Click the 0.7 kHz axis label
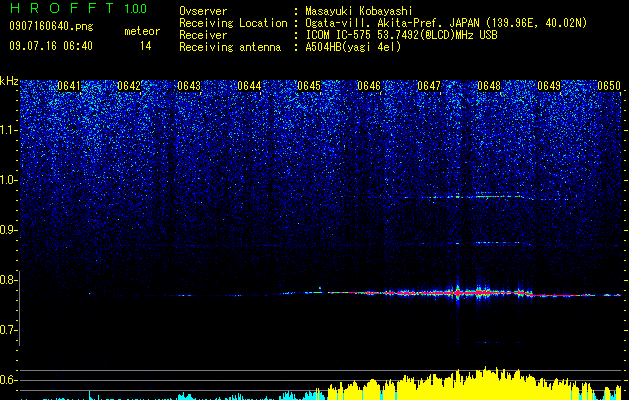Viewport: 629px width, 400px height. [x=9, y=330]
